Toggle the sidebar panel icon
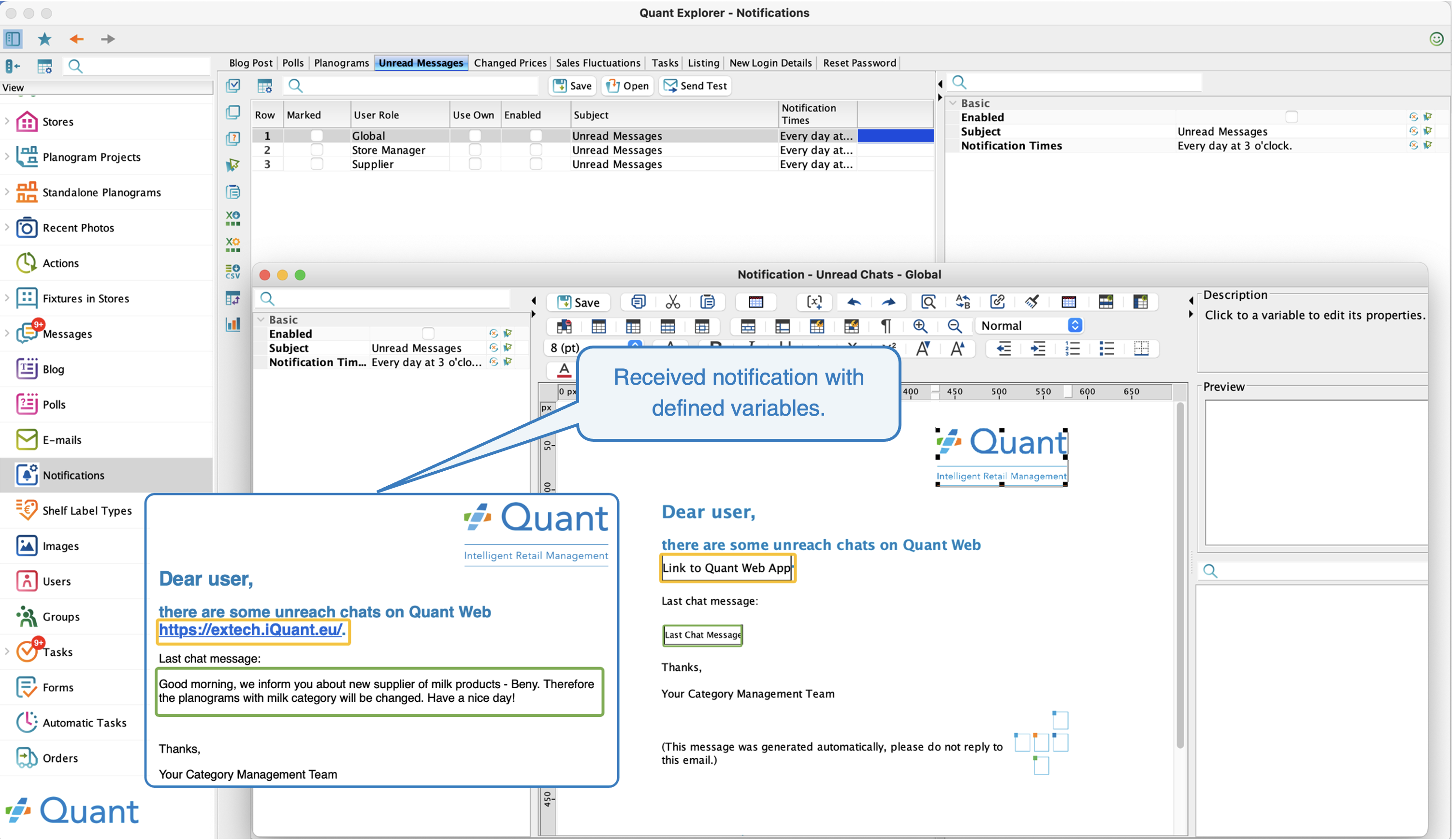The height and width of the screenshot is (840, 1452). pos(13,39)
